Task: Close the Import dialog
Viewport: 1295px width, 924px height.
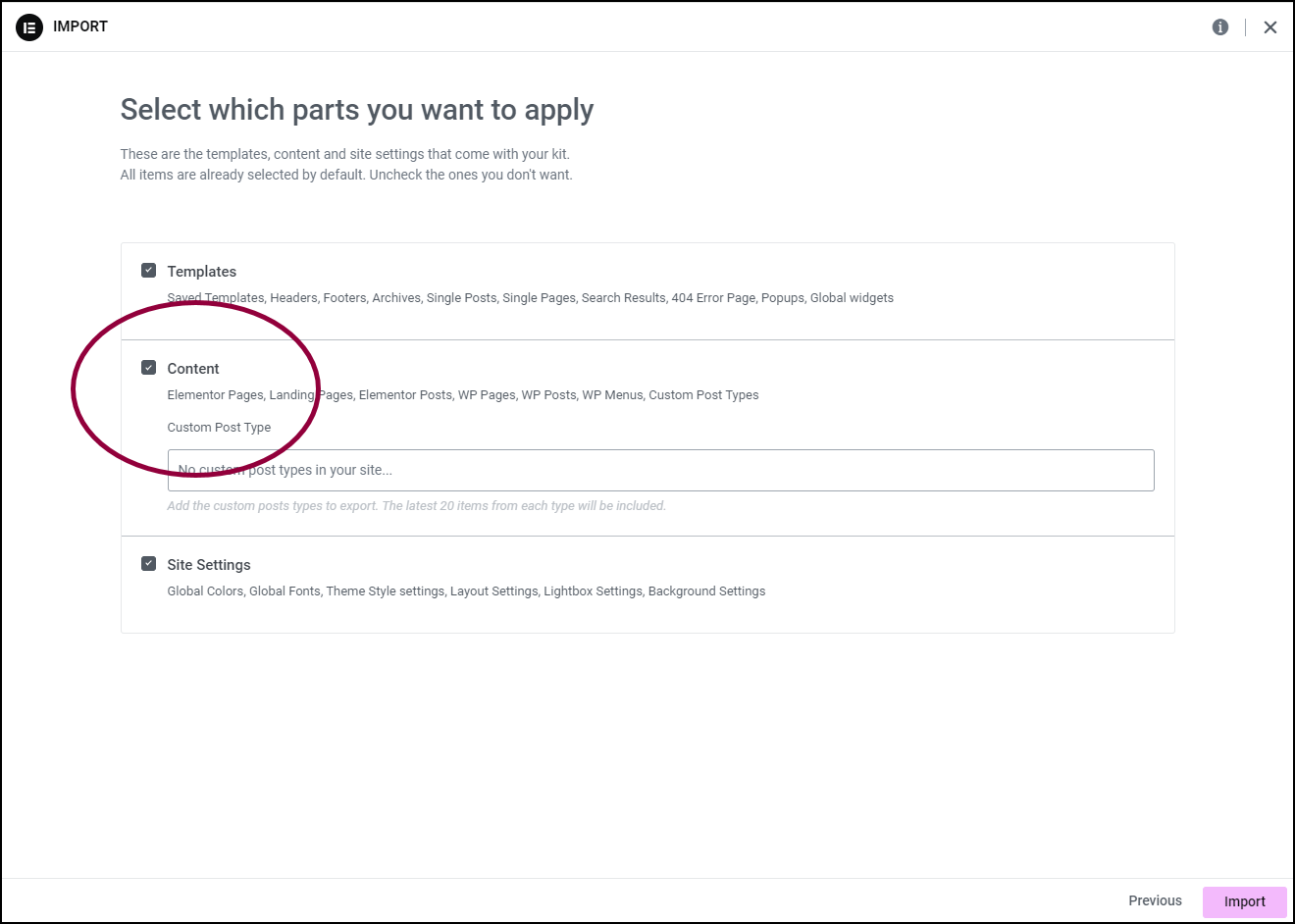Action: [x=1270, y=27]
